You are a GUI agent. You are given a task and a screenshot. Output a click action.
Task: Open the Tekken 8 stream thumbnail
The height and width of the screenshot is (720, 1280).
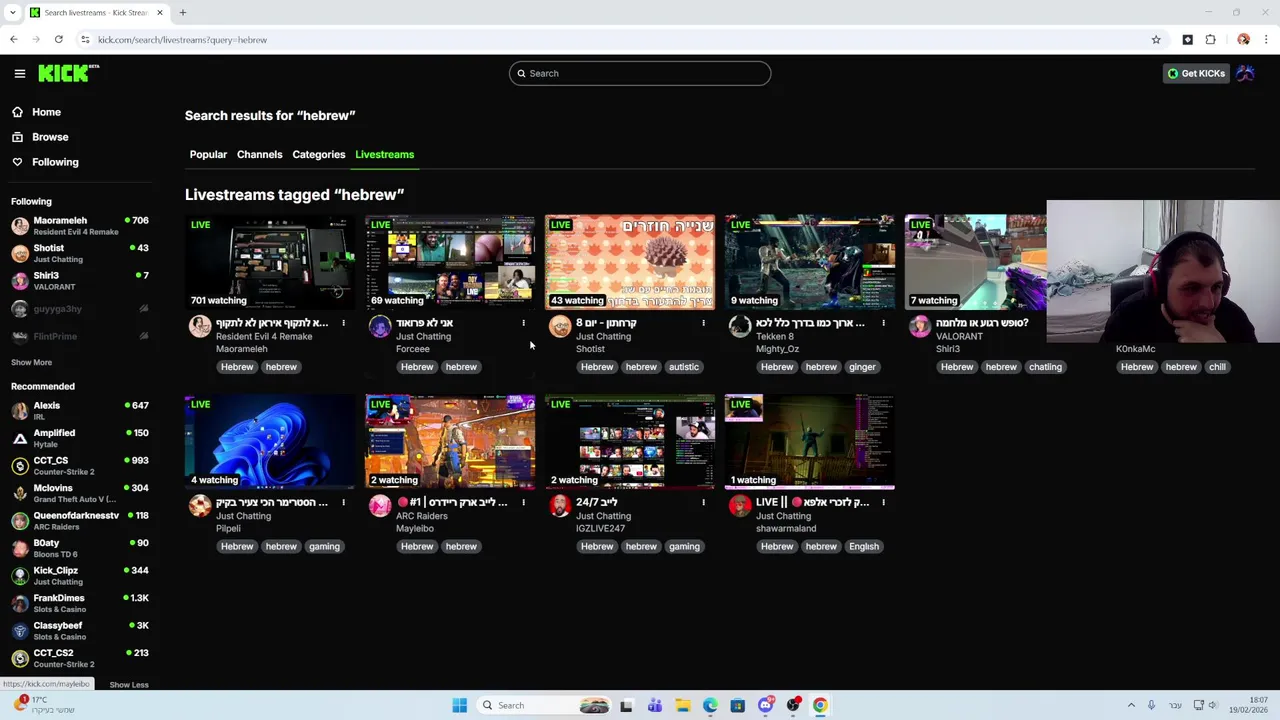(x=810, y=262)
